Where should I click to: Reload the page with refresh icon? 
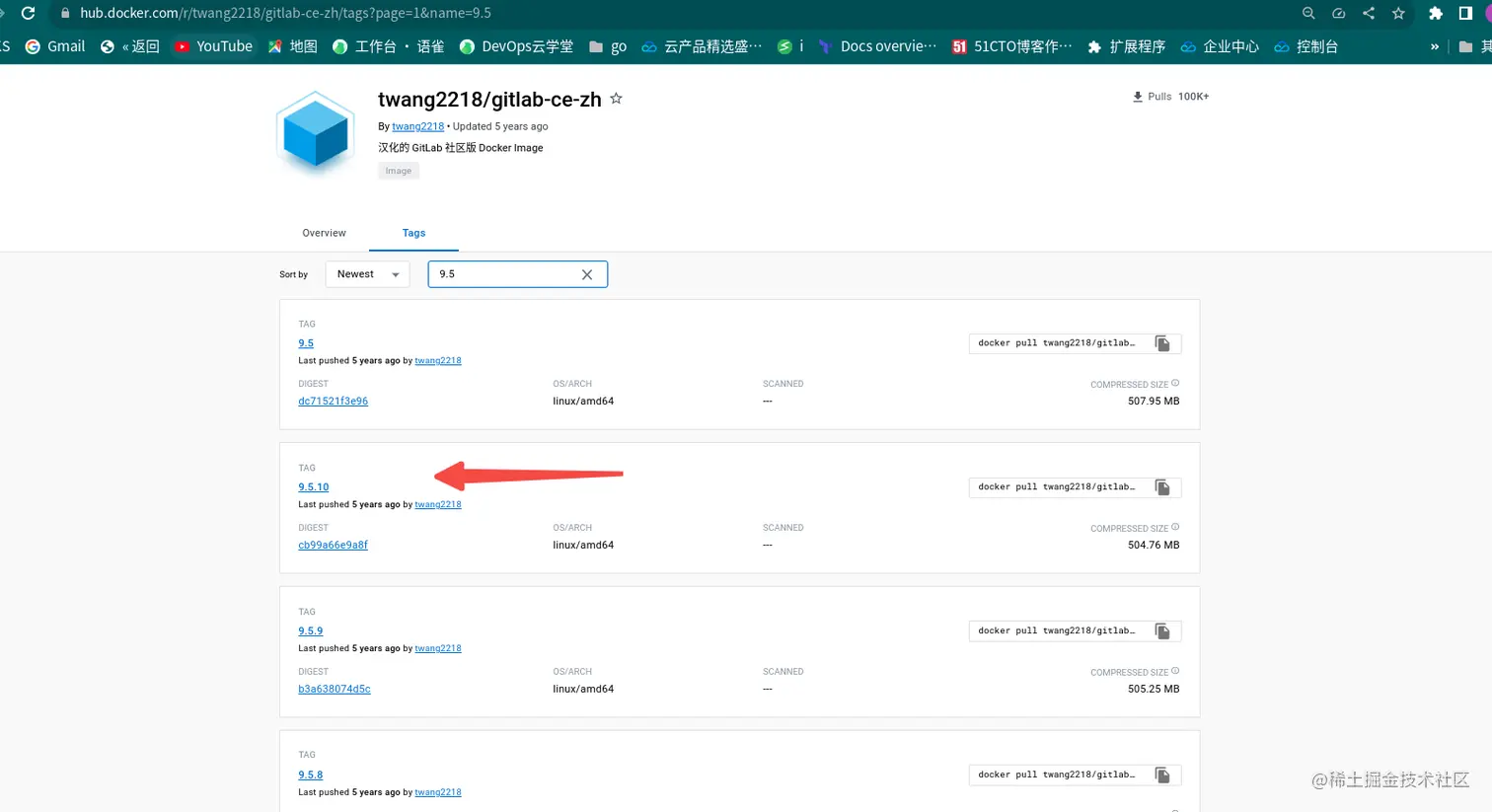coord(28,13)
